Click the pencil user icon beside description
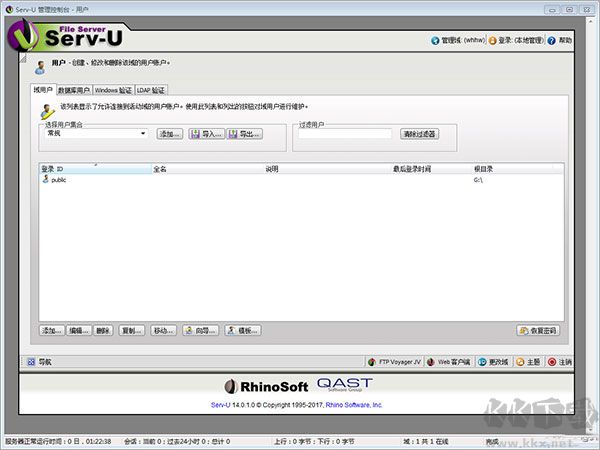 (x=47, y=111)
